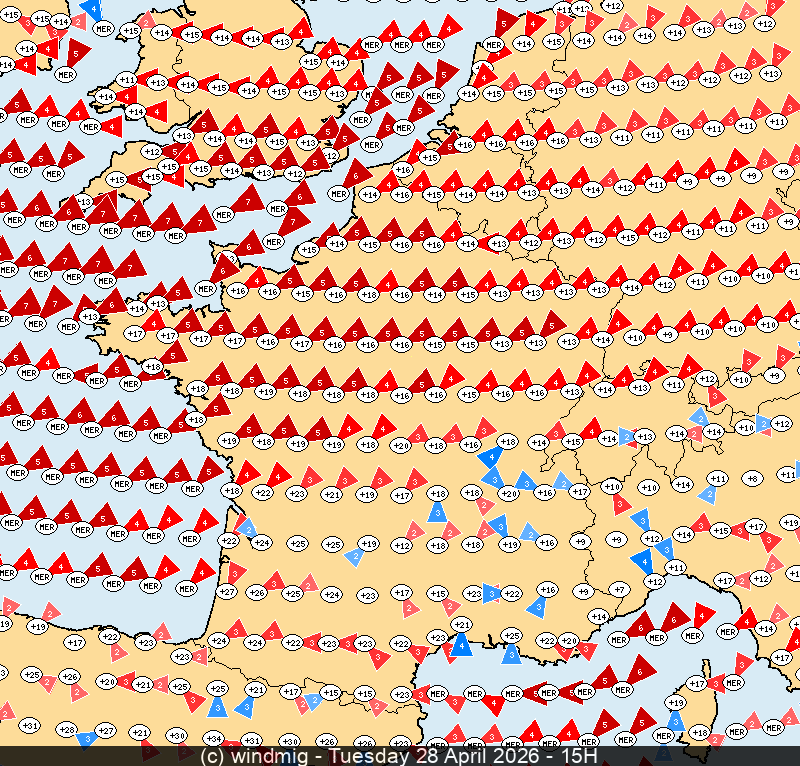This screenshot has width=800, height=766.
Task: Click the blue 4 arrow above +12 near Riviera
Action: click(x=642, y=562)
